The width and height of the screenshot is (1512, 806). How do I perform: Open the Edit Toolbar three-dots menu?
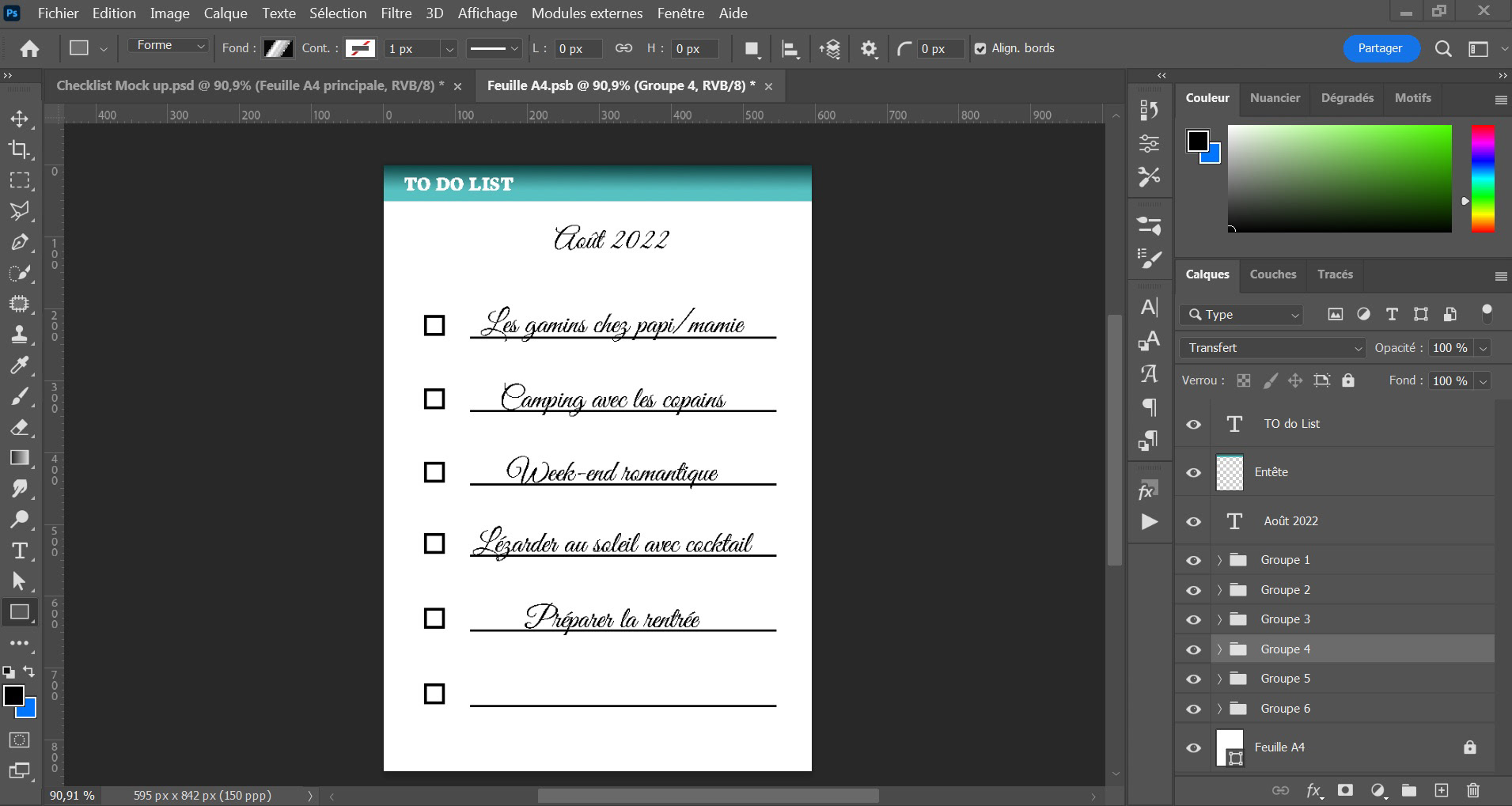[20, 643]
